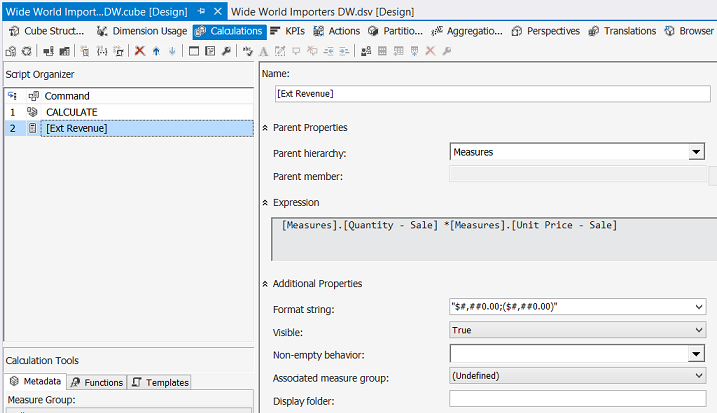
Task: Select the CALCULATE command in Script Organizer
Action: pos(72,112)
